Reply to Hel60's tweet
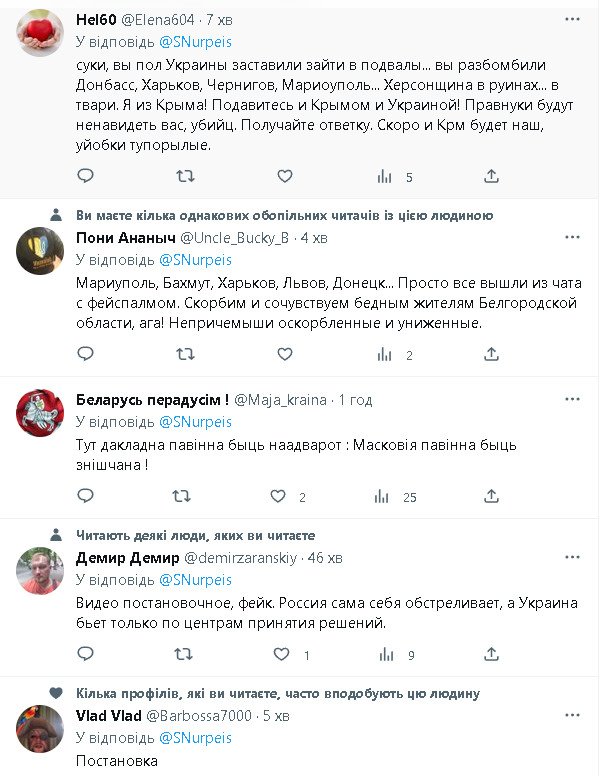This screenshot has width=611, height=776. [86, 176]
